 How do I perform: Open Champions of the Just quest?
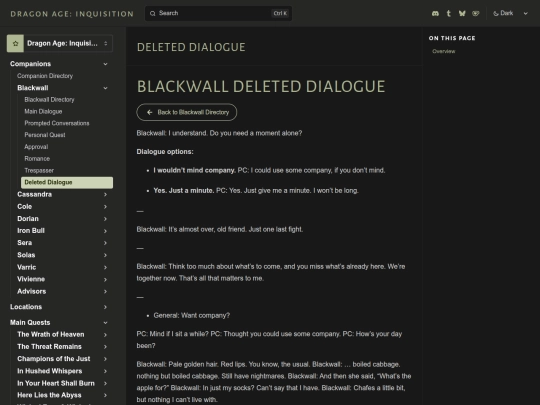click(54, 359)
